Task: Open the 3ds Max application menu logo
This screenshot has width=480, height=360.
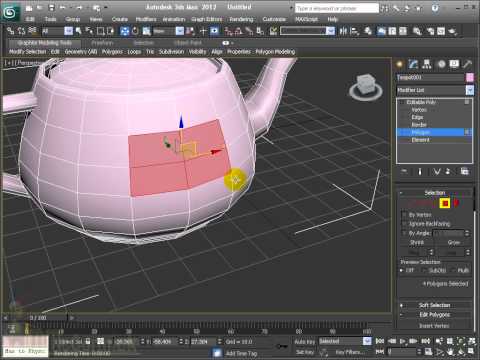Action: tap(10, 12)
